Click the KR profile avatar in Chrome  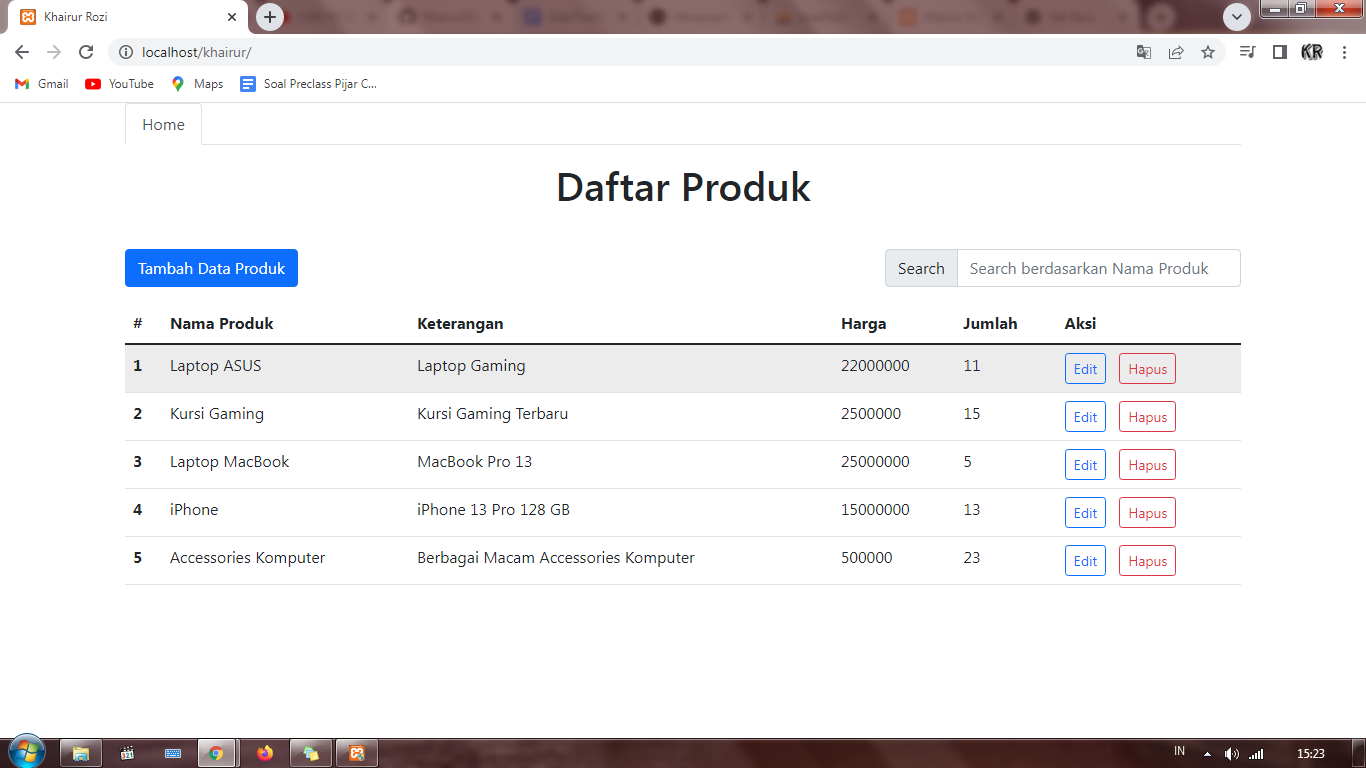pyautogui.click(x=1312, y=52)
